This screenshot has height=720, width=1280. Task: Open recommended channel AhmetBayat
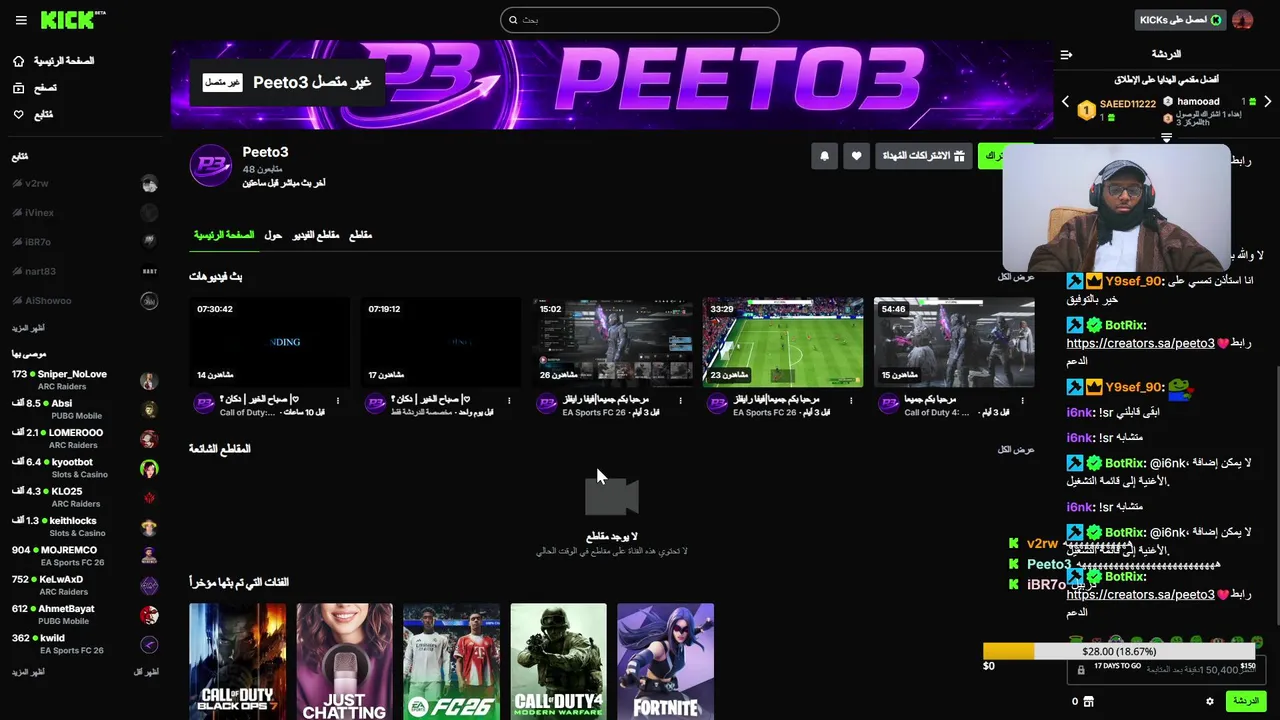[85, 614]
